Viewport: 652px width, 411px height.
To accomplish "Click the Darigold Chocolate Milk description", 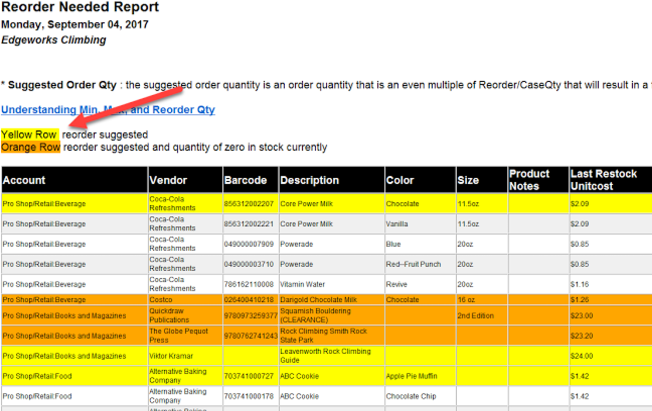I will (319, 300).
